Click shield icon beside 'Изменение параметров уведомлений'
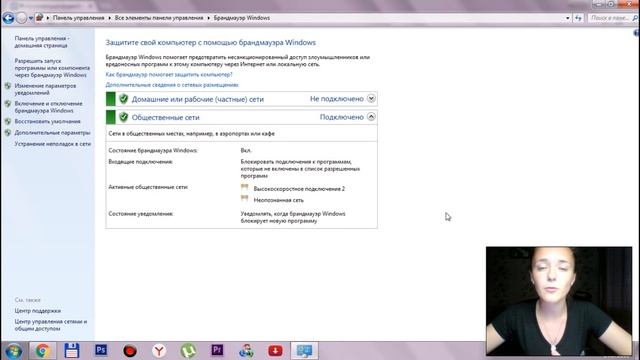640x360 pixels. click(8, 86)
